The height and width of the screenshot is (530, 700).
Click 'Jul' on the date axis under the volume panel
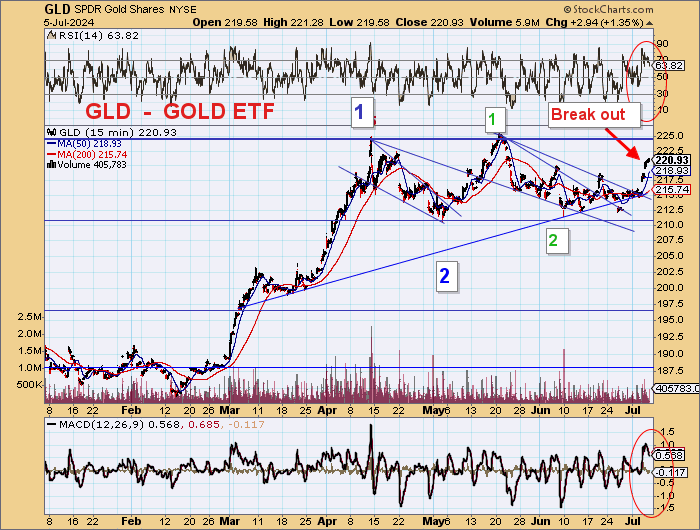[x=633, y=410]
